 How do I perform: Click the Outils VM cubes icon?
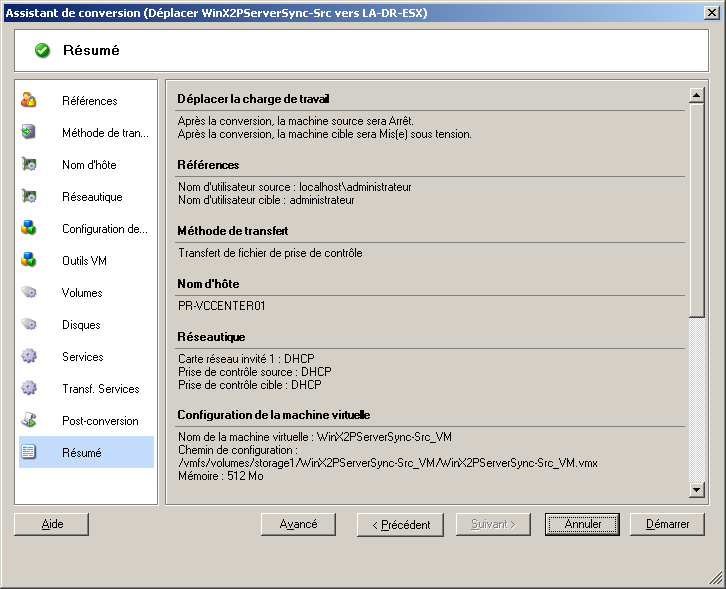pyautogui.click(x=29, y=260)
